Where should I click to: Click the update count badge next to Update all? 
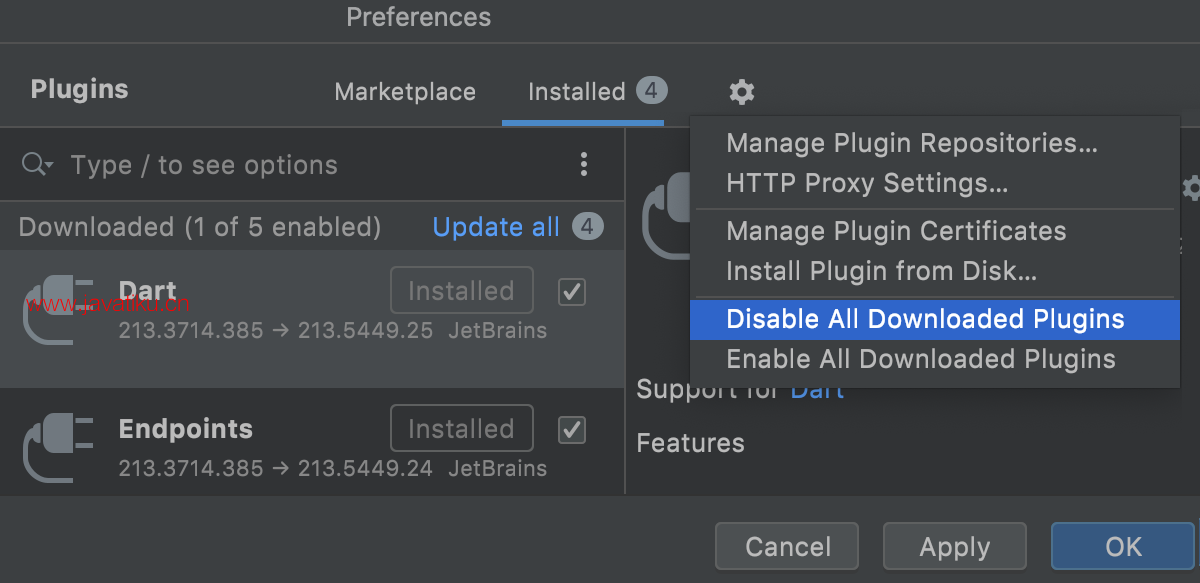tap(588, 227)
